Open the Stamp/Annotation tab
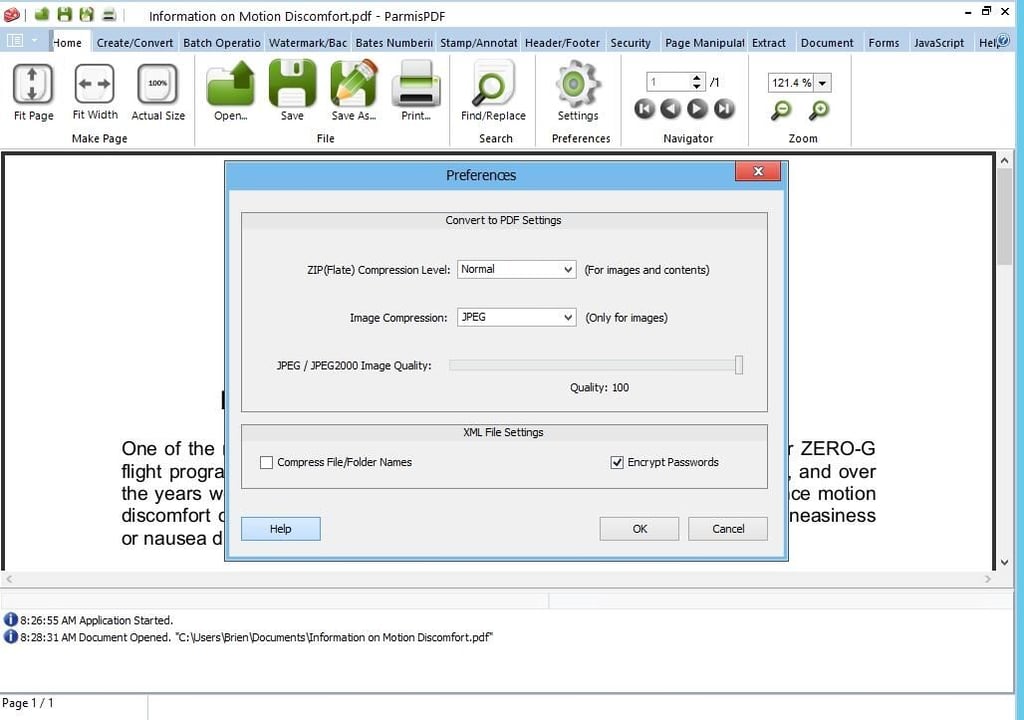 pyautogui.click(x=479, y=42)
